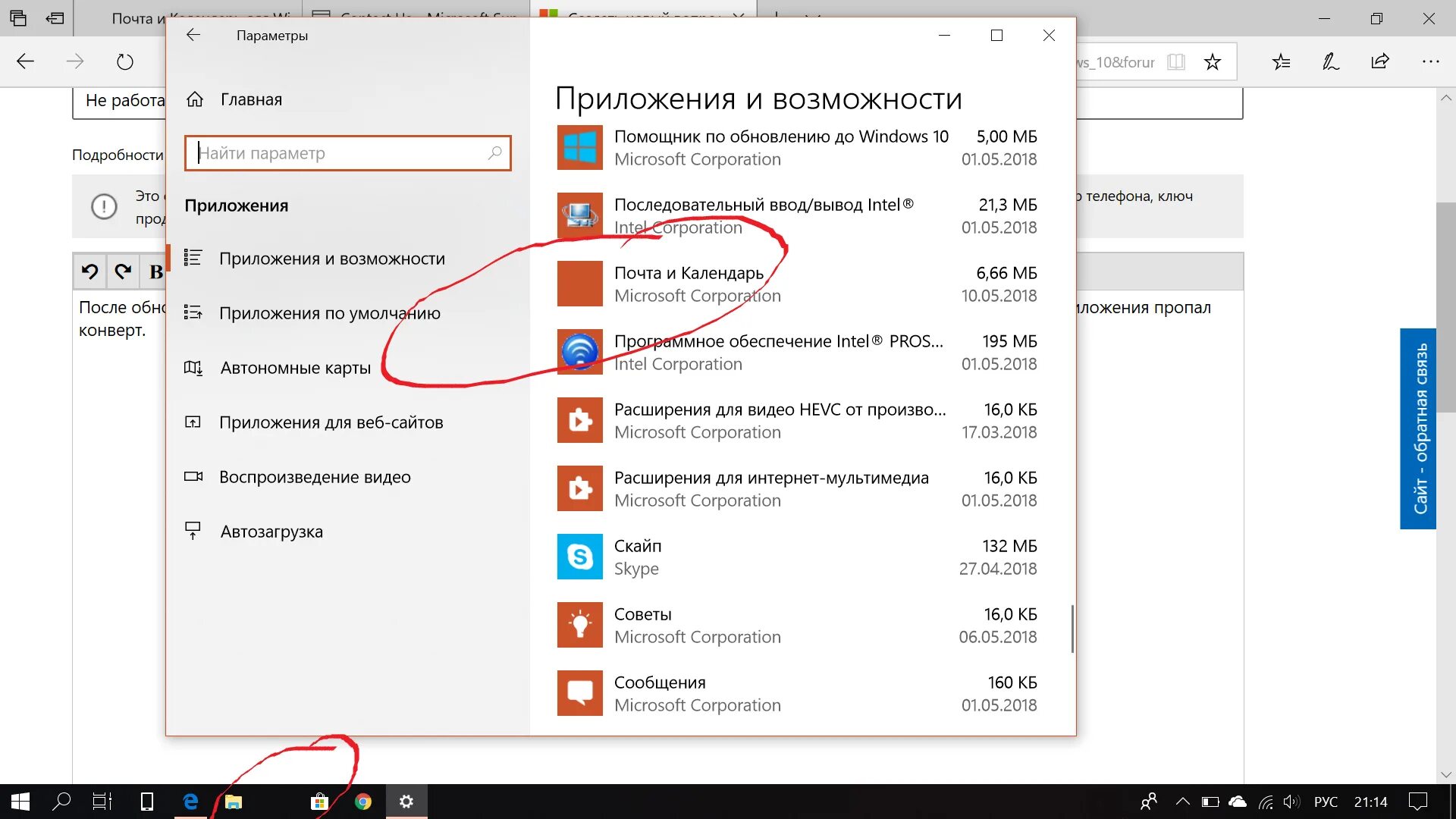Click Расширения для интернет-мультимедиа entry text
Image resolution: width=1456 pixels, height=819 pixels.
(x=771, y=478)
